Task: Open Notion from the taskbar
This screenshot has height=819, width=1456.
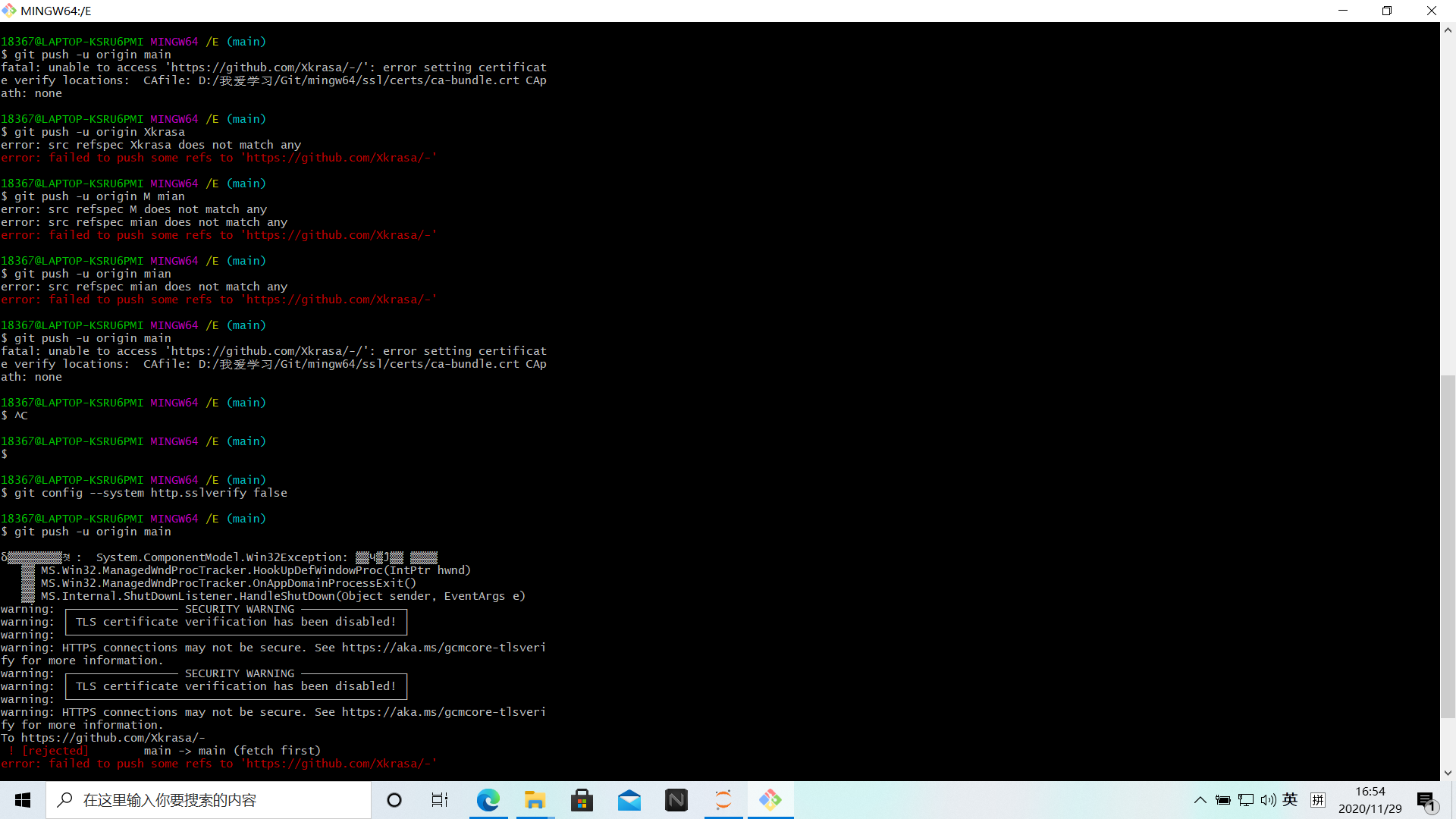Action: click(676, 800)
